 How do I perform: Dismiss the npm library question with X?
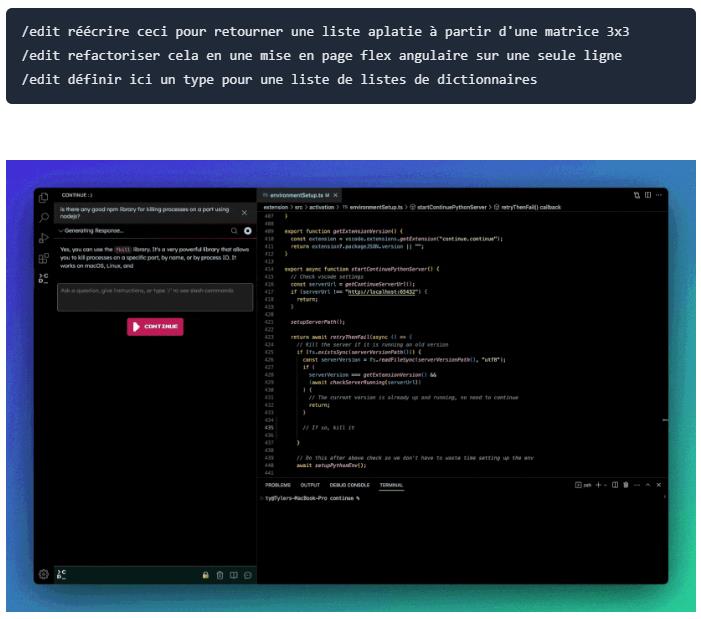click(x=245, y=213)
